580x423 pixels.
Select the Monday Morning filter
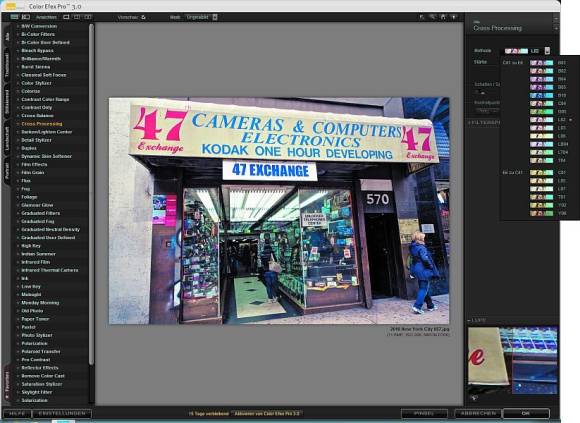[x=40, y=303]
